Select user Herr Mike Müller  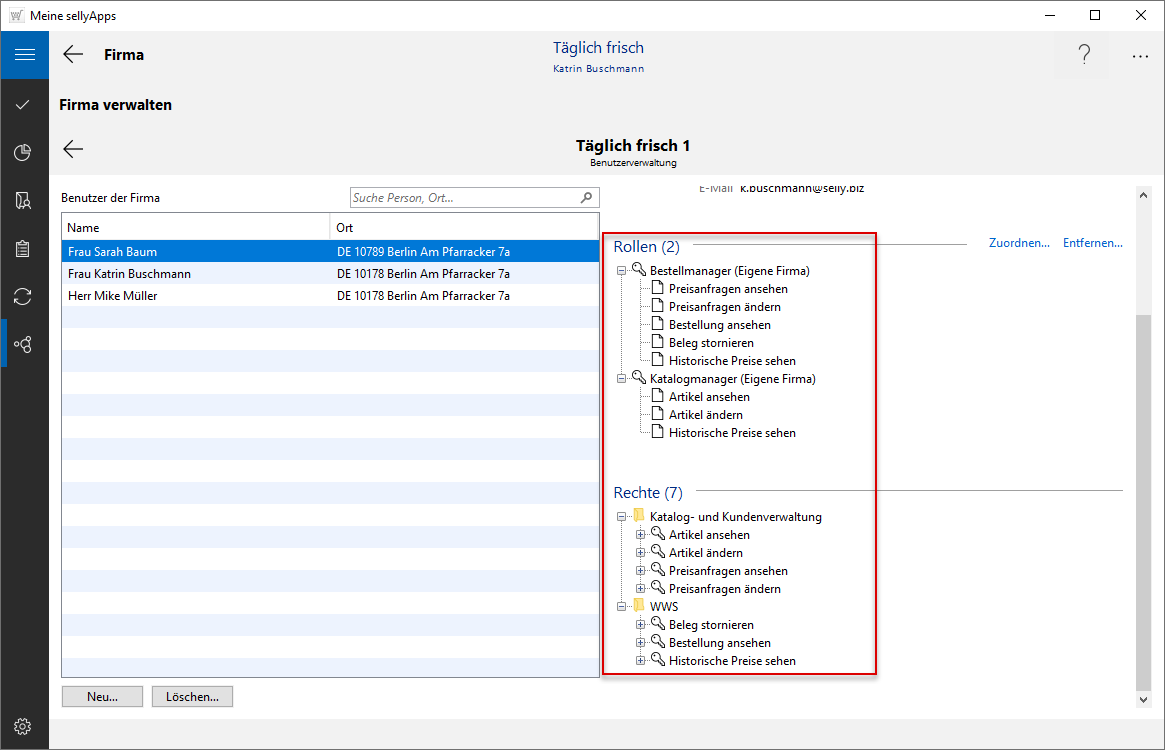[x=113, y=296]
